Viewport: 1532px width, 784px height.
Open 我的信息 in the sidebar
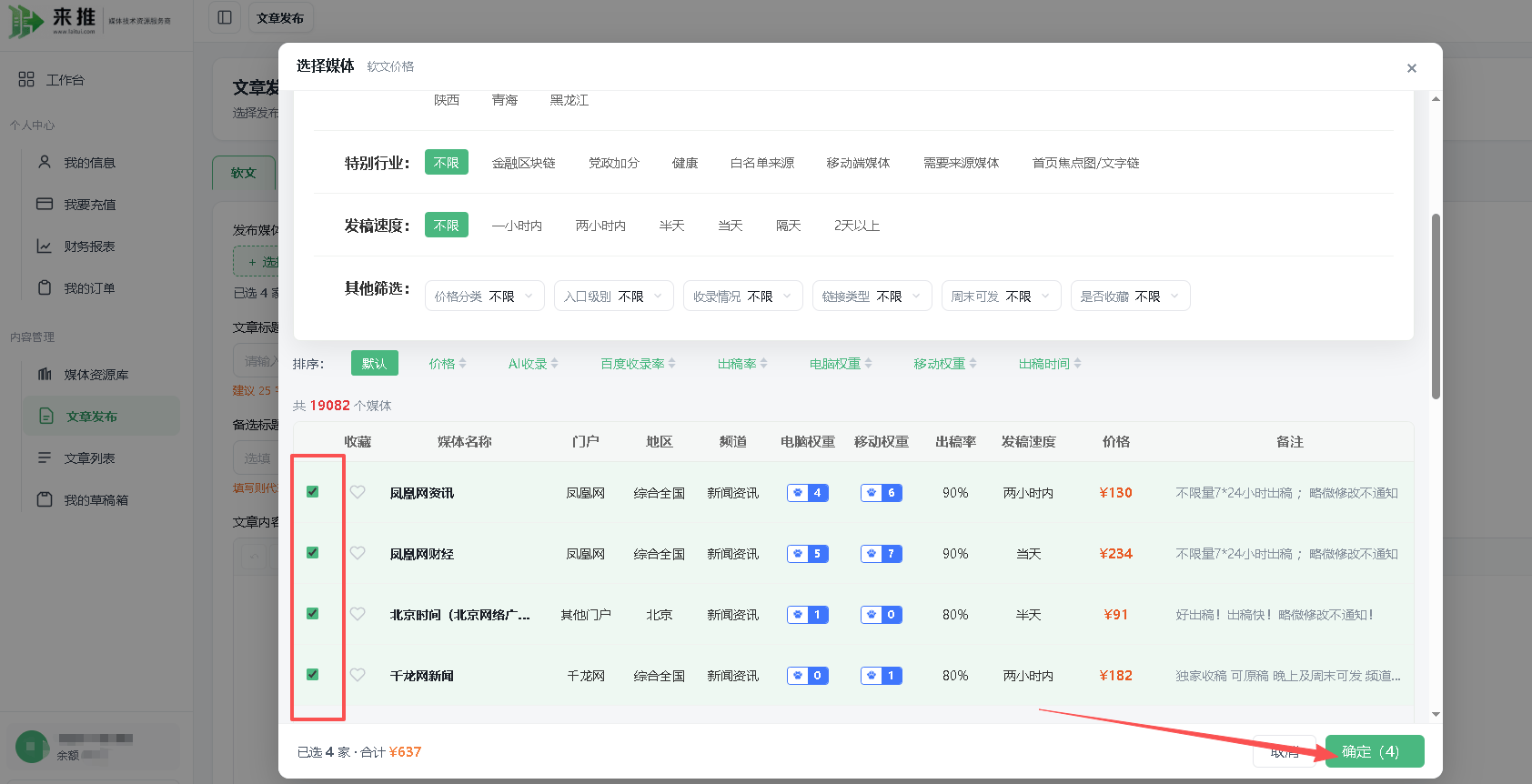pos(89,163)
